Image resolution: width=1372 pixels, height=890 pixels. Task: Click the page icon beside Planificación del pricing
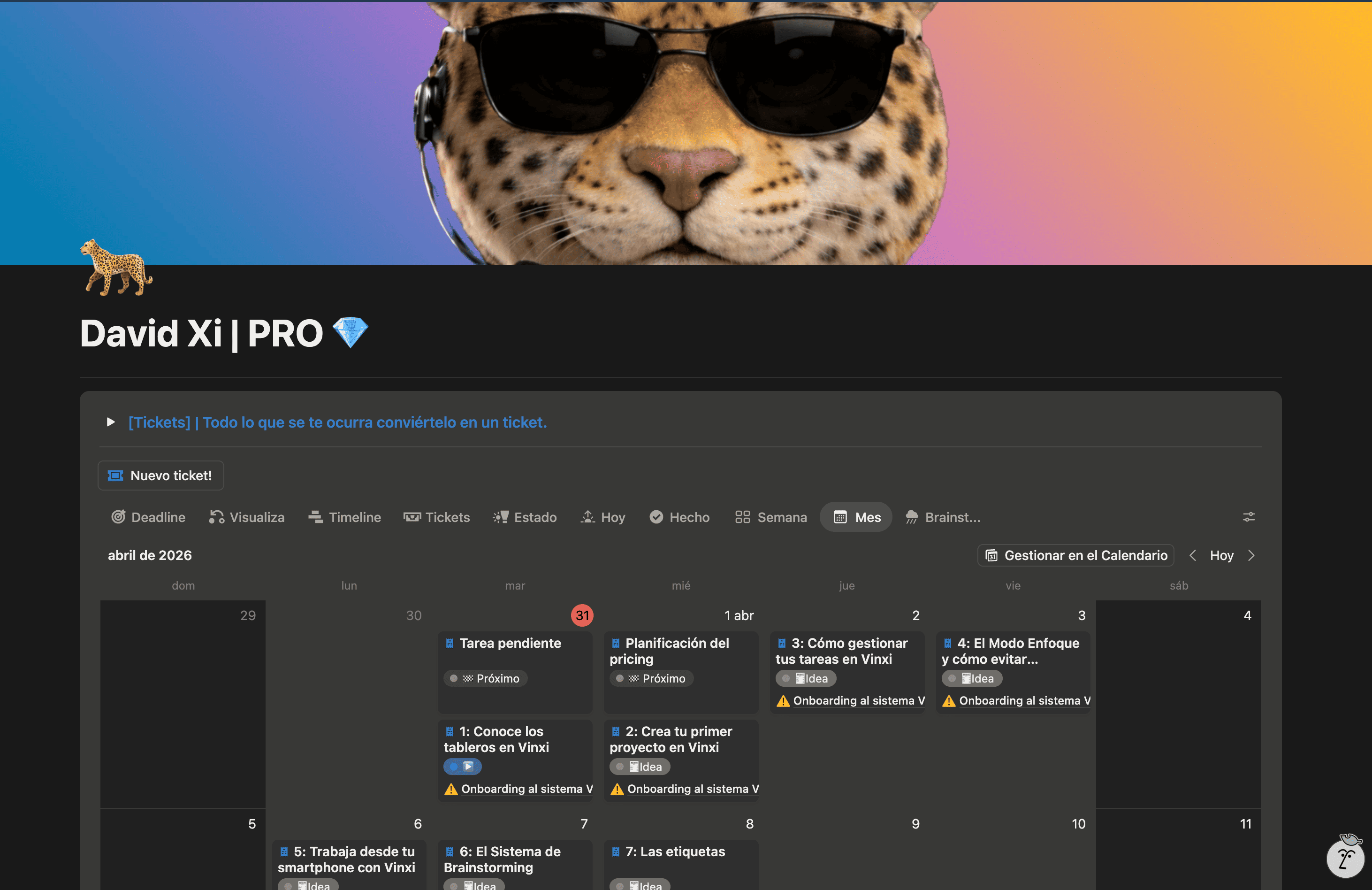616,643
